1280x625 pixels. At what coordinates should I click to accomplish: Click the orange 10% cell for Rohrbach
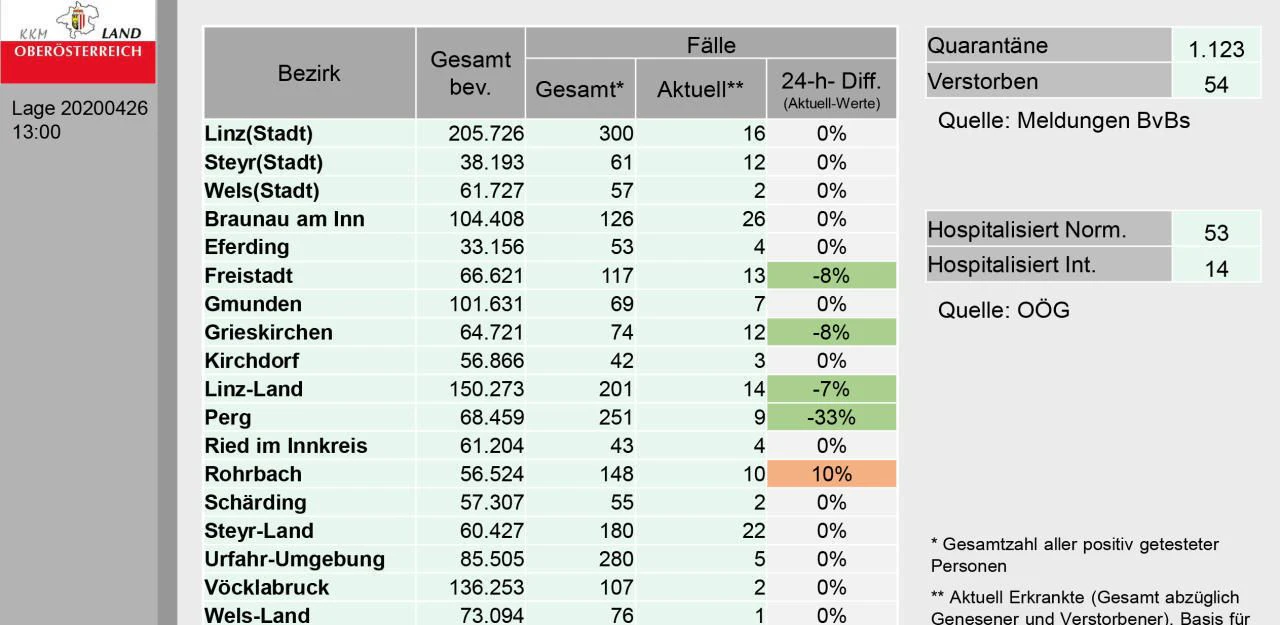(831, 474)
